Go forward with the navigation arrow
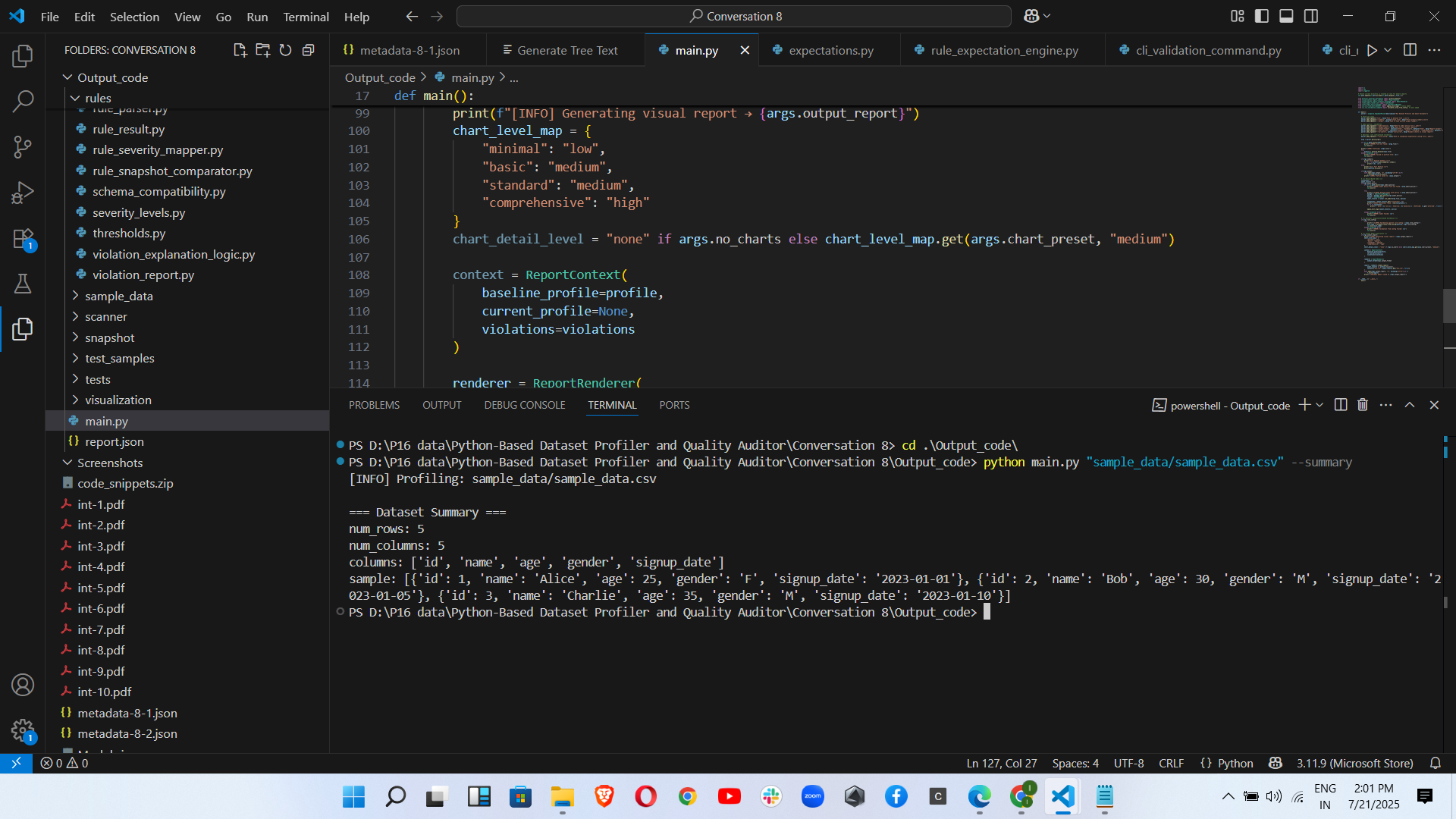 tap(437, 16)
